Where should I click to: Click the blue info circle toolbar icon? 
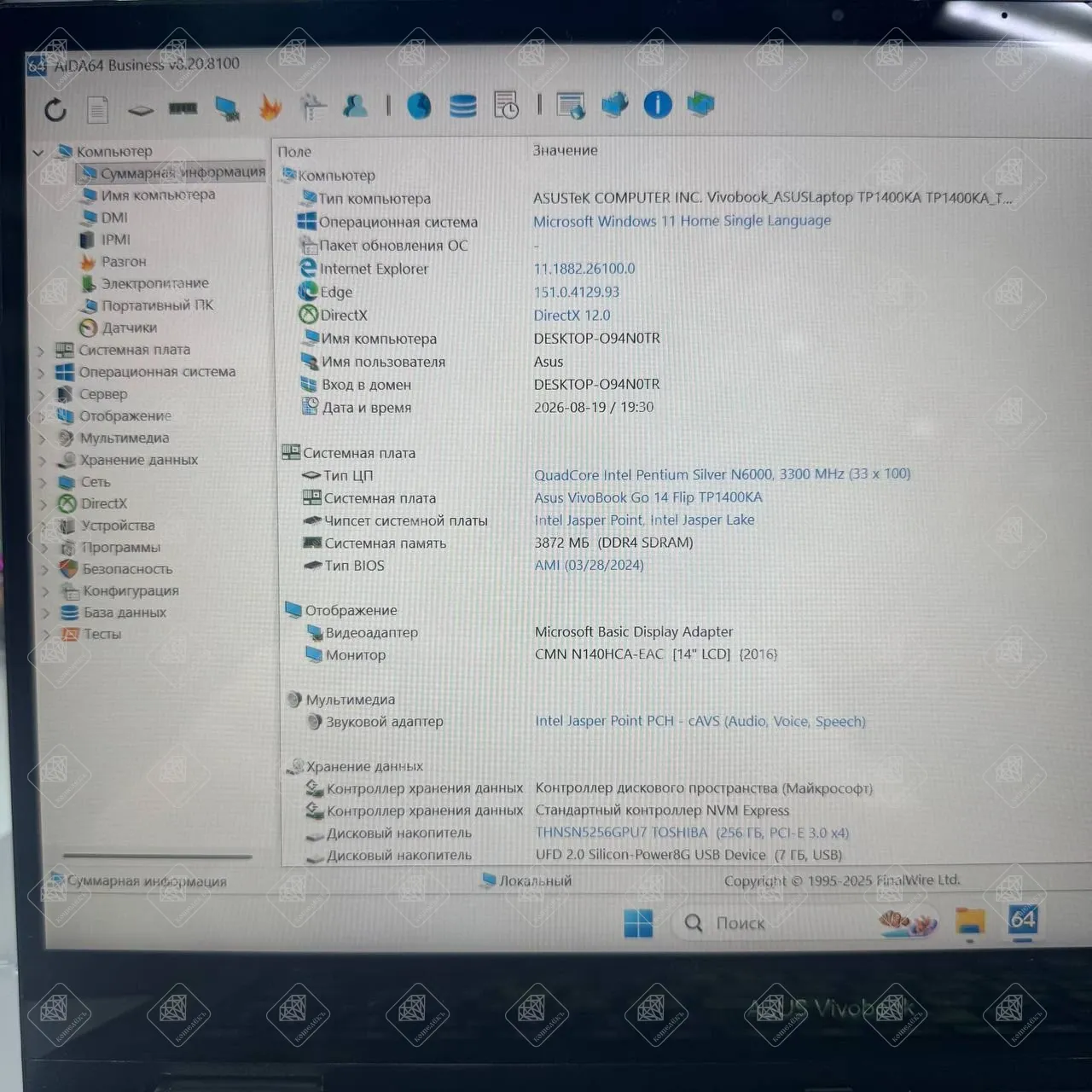pos(658,104)
